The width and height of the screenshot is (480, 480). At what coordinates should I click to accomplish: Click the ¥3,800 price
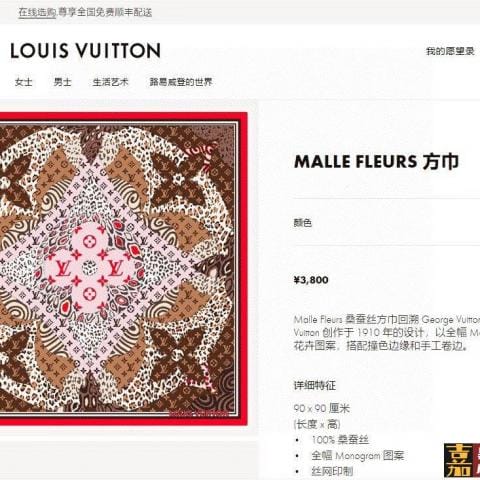coord(311,280)
